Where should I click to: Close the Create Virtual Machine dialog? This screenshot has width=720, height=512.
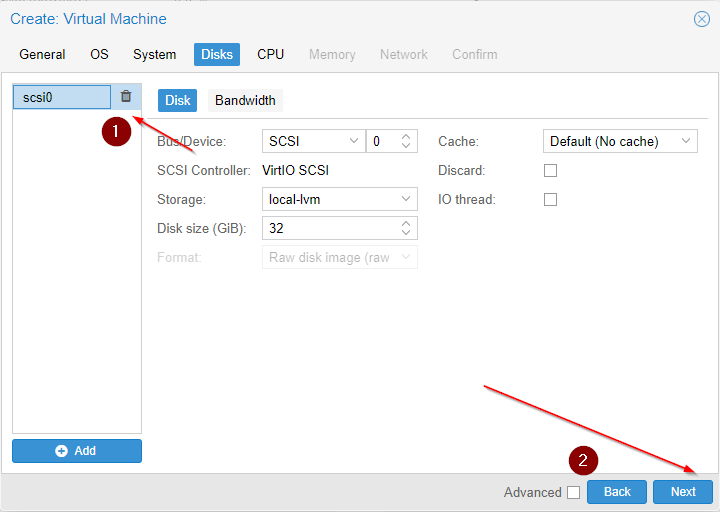[701, 19]
